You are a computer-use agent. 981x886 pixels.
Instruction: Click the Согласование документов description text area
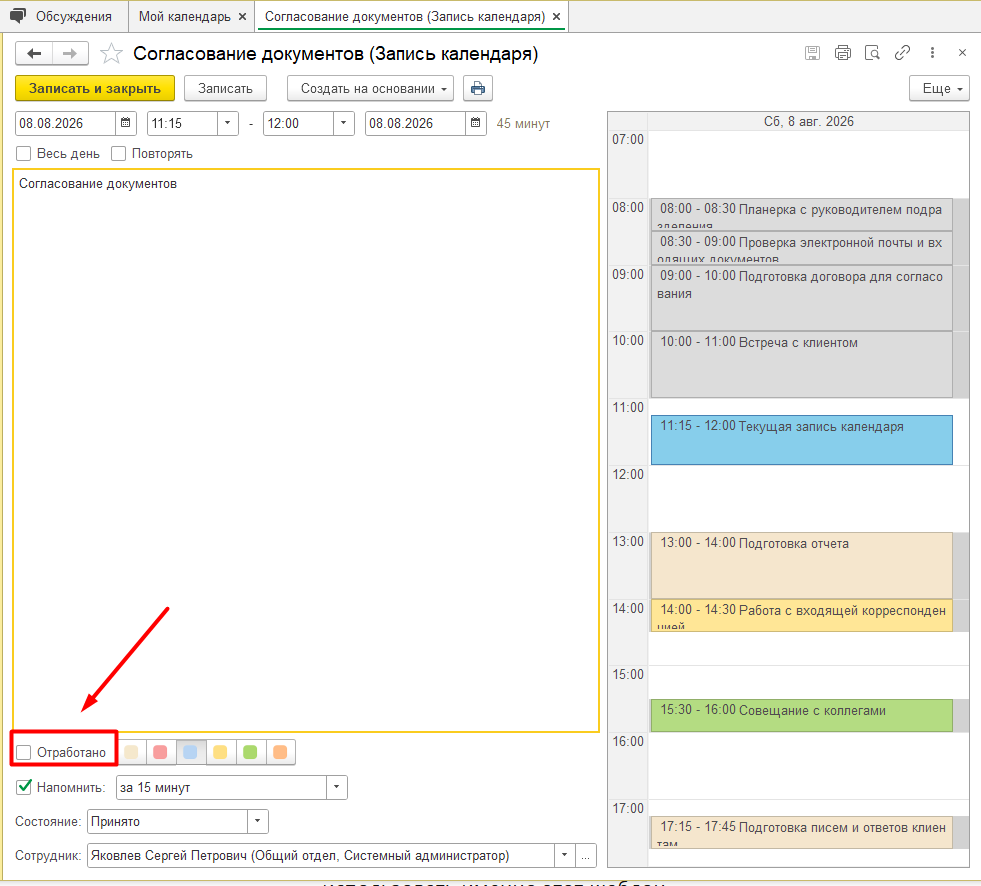pos(306,450)
